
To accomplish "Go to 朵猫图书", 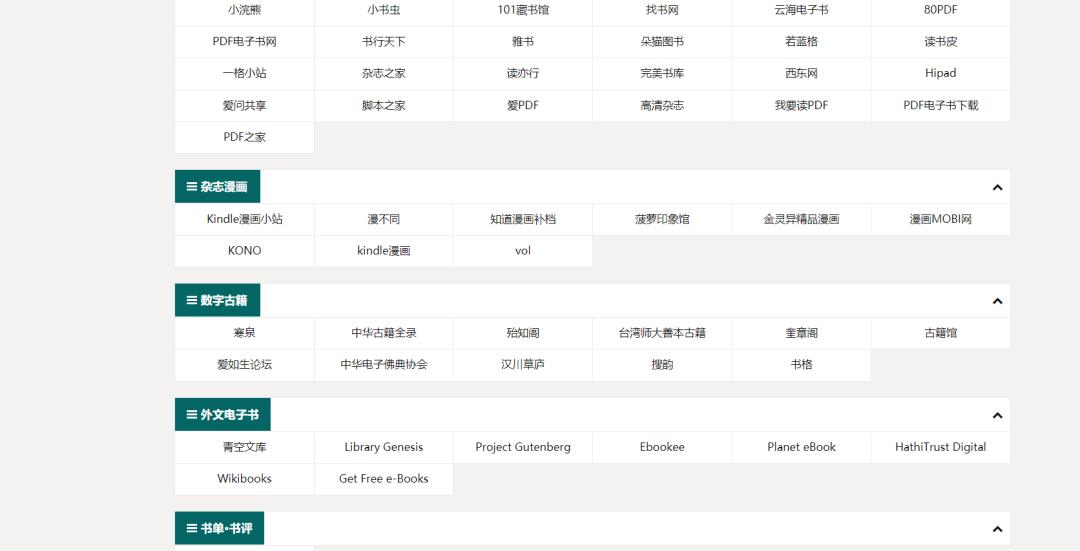I will coord(662,41).
